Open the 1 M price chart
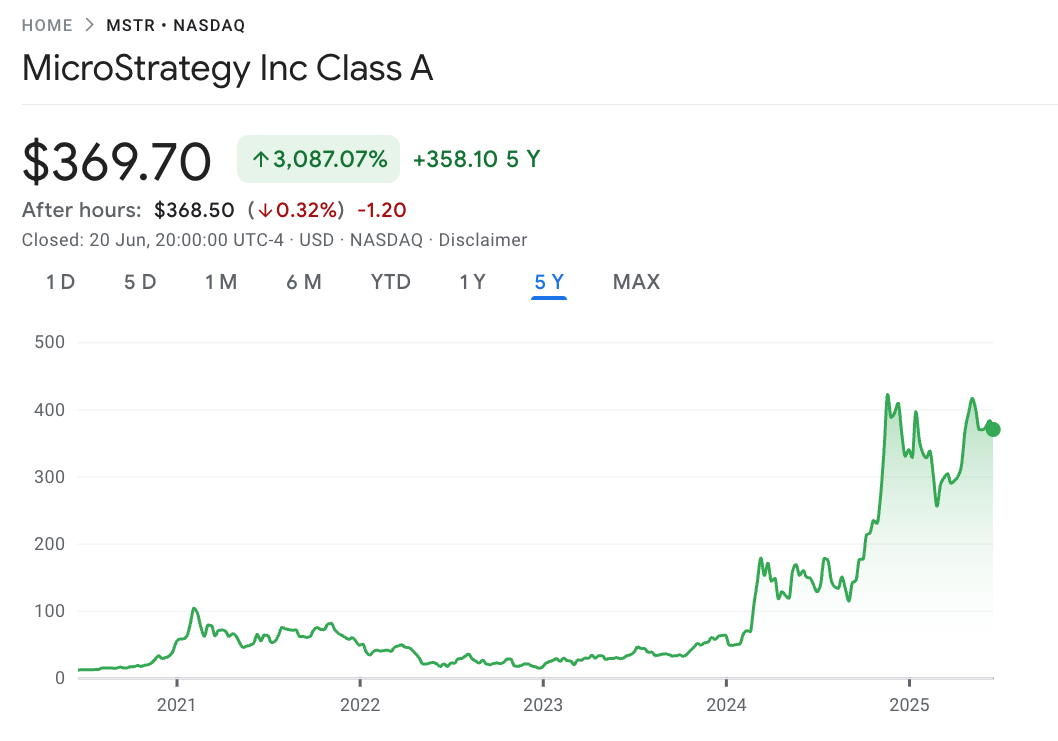 (x=221, y=282)
